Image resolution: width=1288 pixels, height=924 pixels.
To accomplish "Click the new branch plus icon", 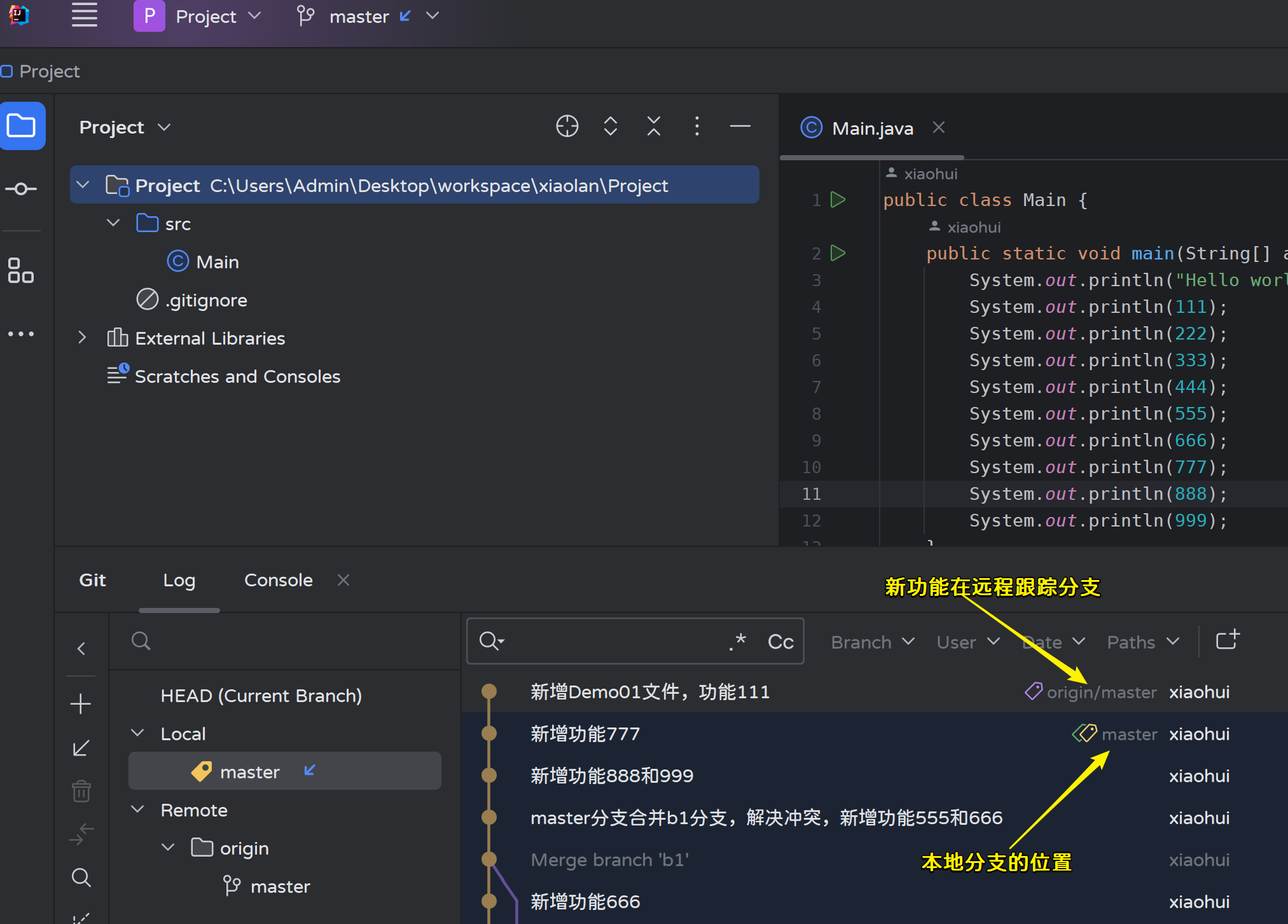I will (81, 704).
